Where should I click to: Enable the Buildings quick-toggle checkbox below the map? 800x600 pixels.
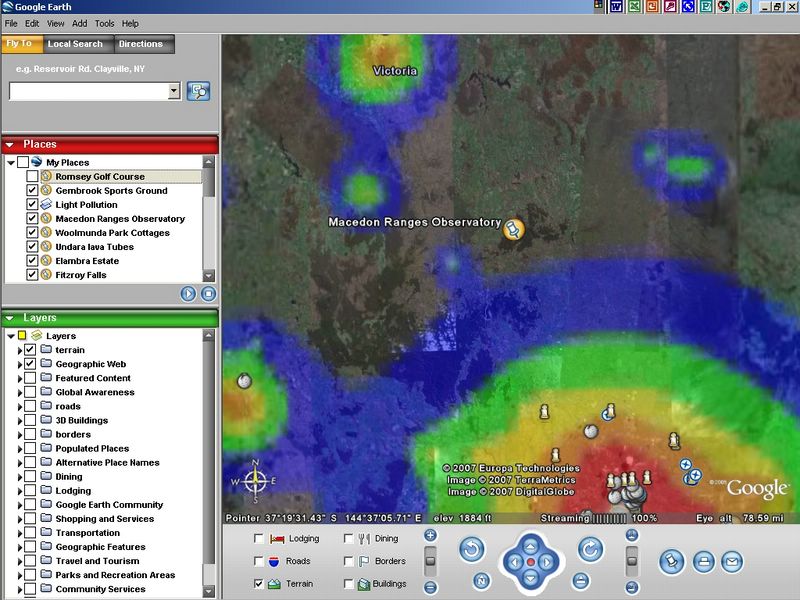pos(348,584)
